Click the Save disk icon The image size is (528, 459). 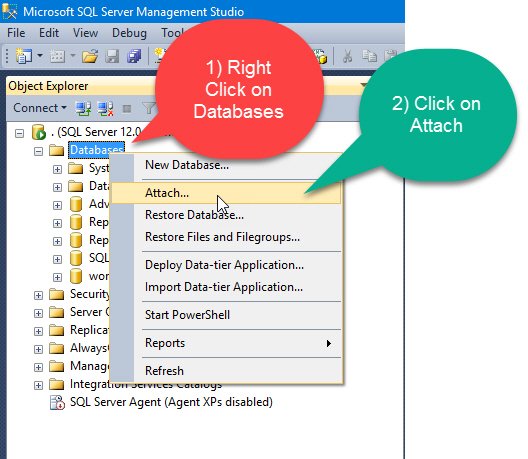[112, 56]
